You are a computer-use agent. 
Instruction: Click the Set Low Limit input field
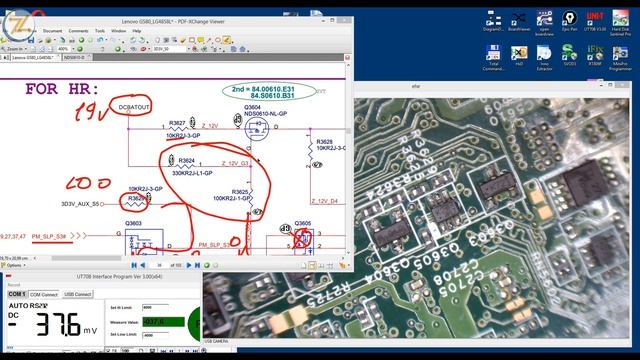[x=155, y=335]
